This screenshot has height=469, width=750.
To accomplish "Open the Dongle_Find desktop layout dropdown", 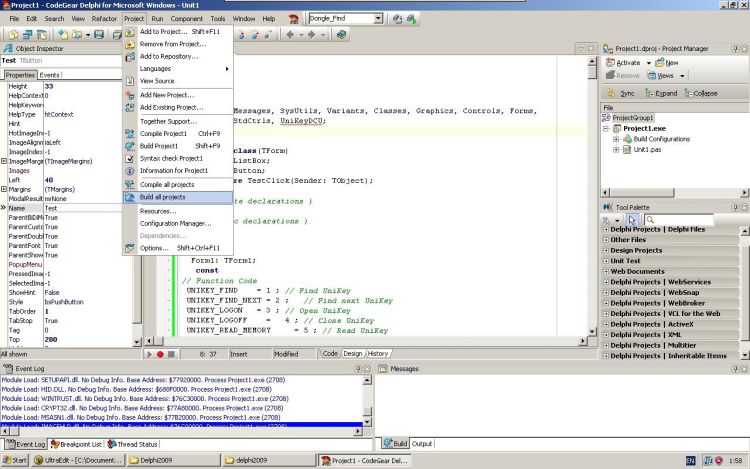I will (378, 19).
